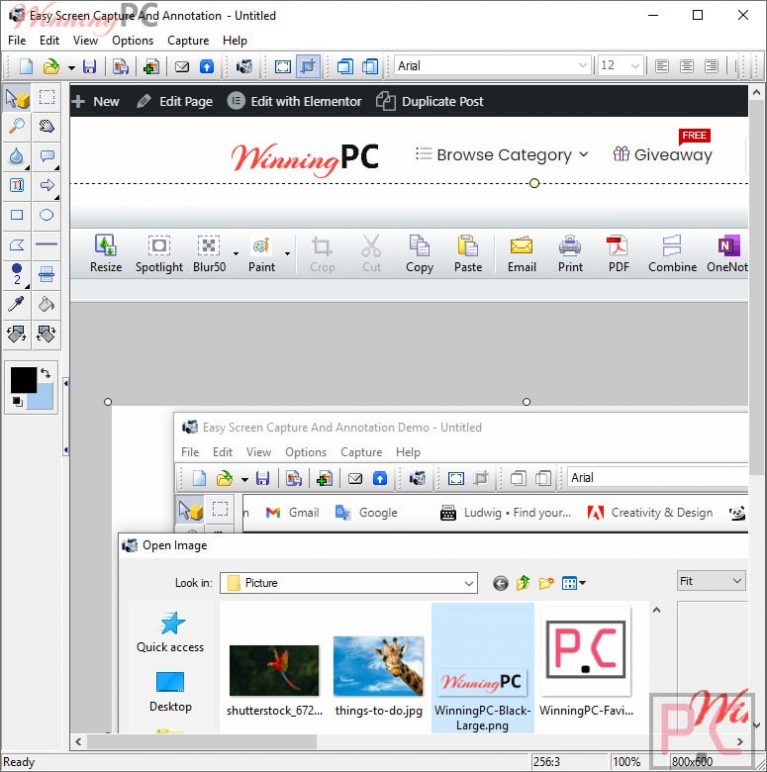Image resolution: width=767 pixels, height=772 pixels.
Task: Click the print tool in left toolbox
Action: pyautogui.click(x=46, y=274)
